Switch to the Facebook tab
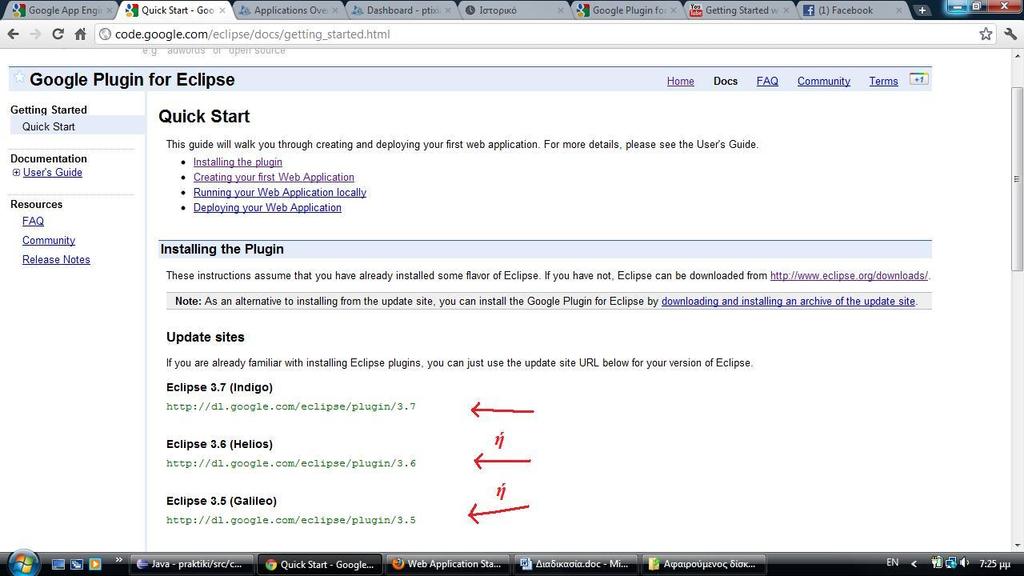Image resolution: width=1024 pixels, height=576 pixels. [x=852, y=10]
